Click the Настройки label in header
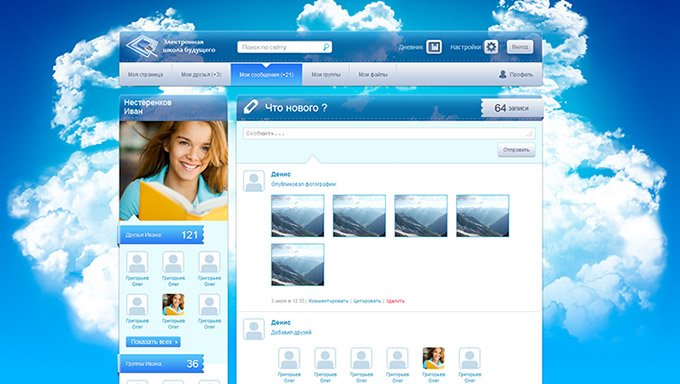The height and width of the screenshot is (384, 680). point(466,47)
